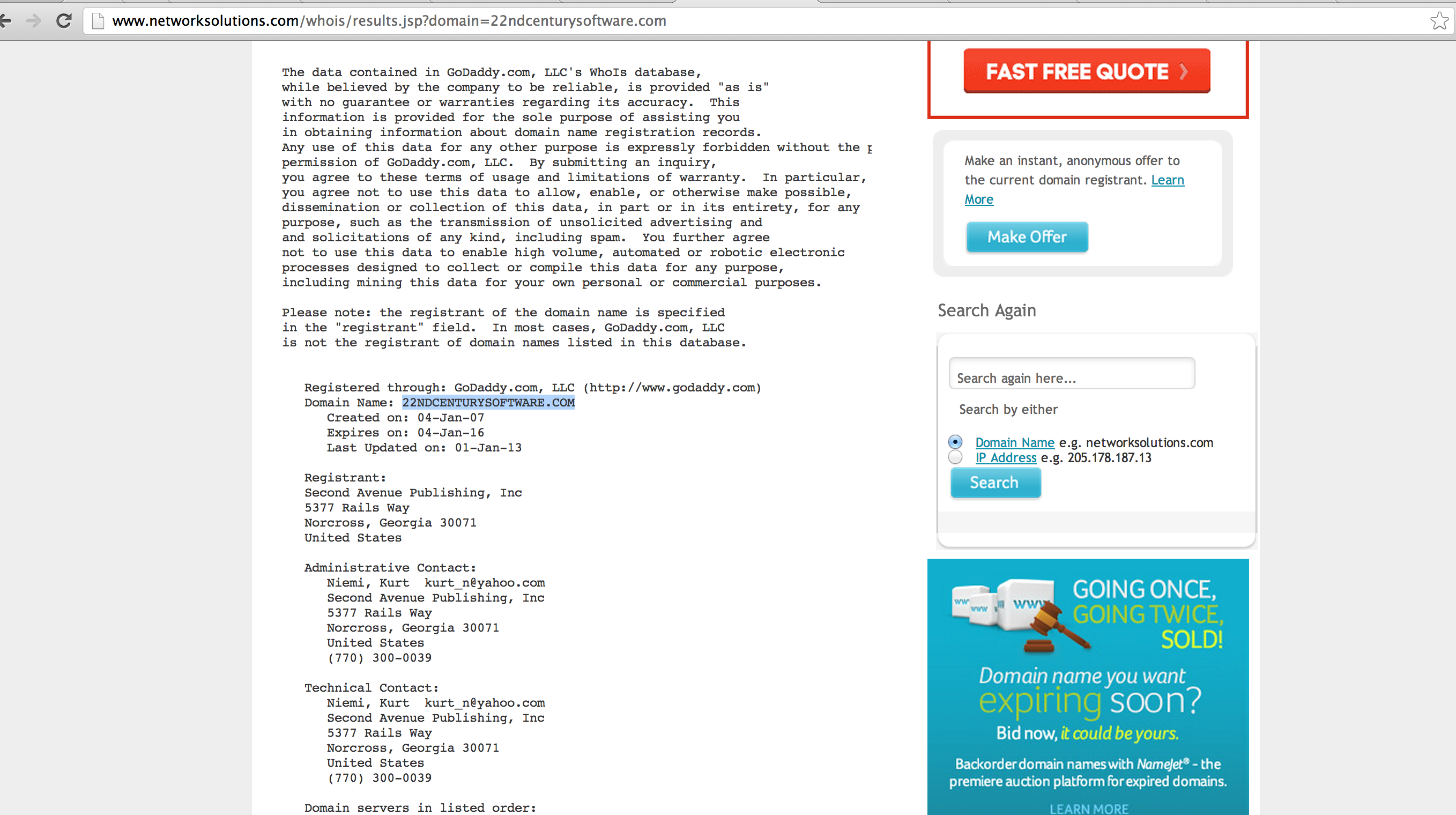Click the browser back arrow
Viewport: 1456px width, 815px height.
point(6,21)
